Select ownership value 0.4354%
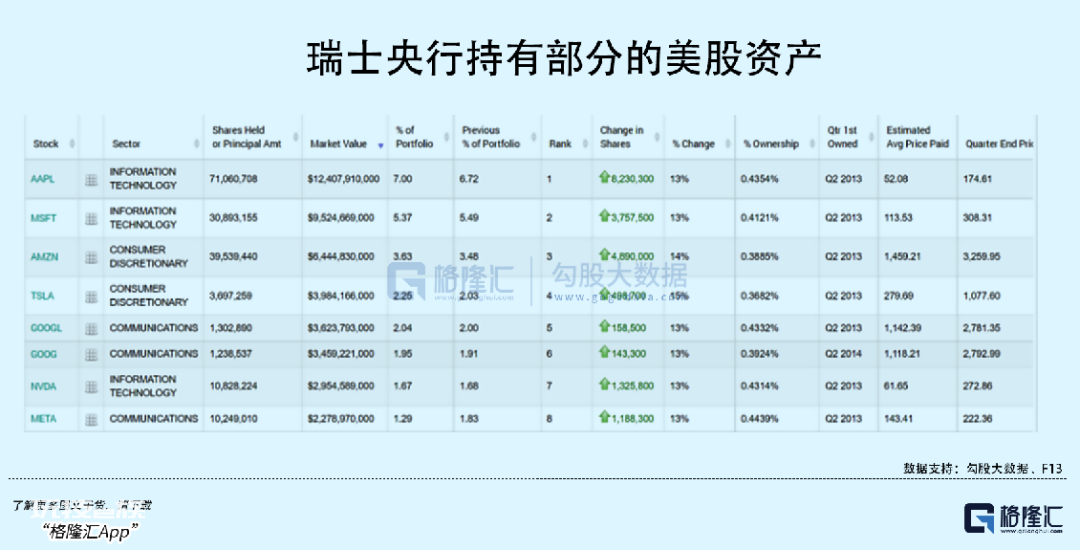The image size is (1080, 550). pos(760,179)
